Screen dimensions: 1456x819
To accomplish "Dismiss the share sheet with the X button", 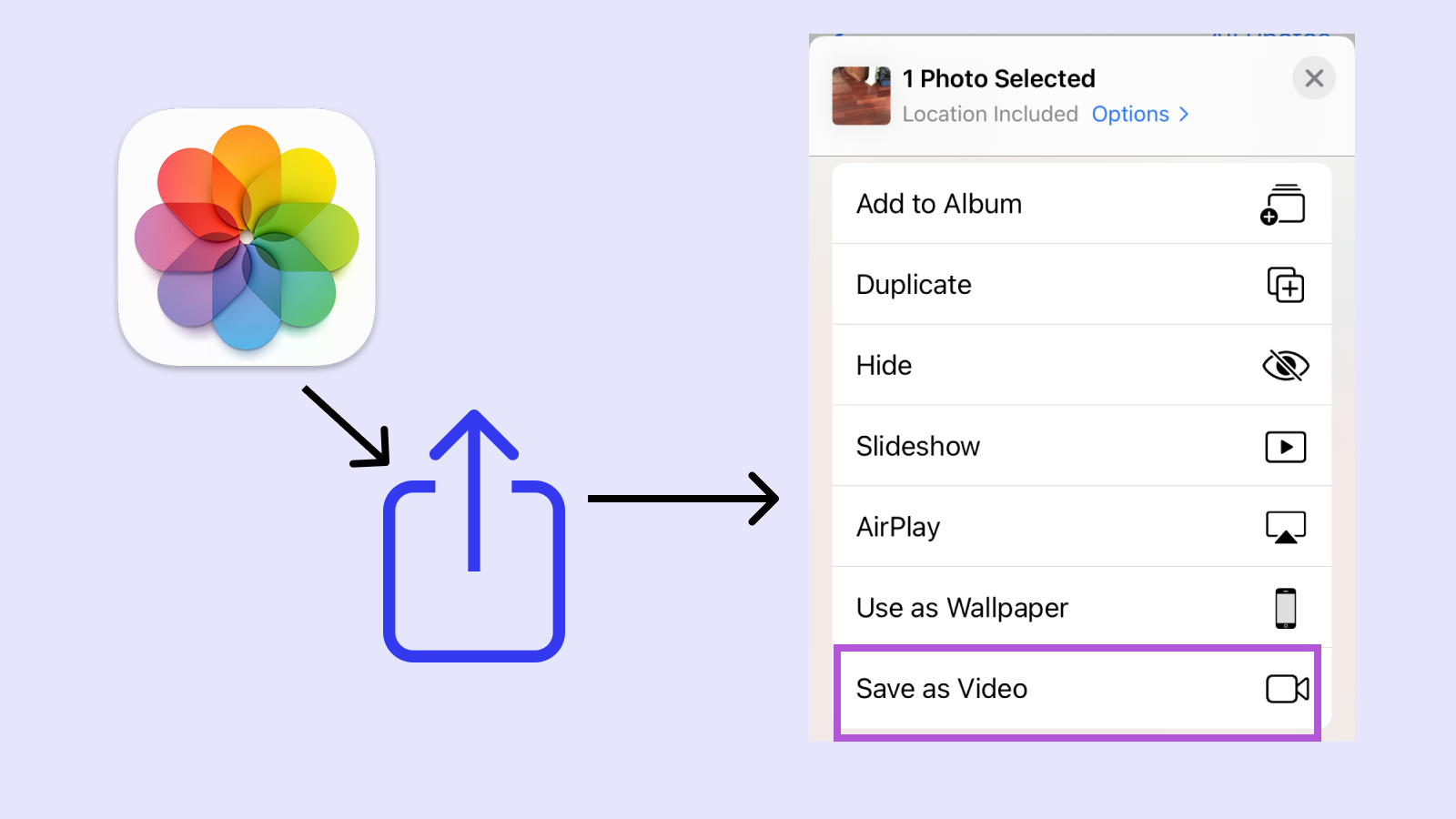I will tap(1313, 78).
